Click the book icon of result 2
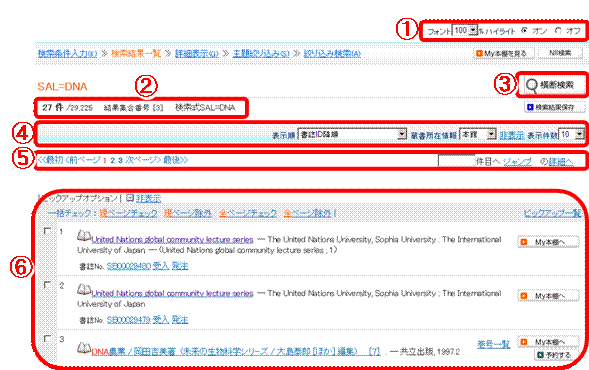589x370 pixels. tap(84, 290)
